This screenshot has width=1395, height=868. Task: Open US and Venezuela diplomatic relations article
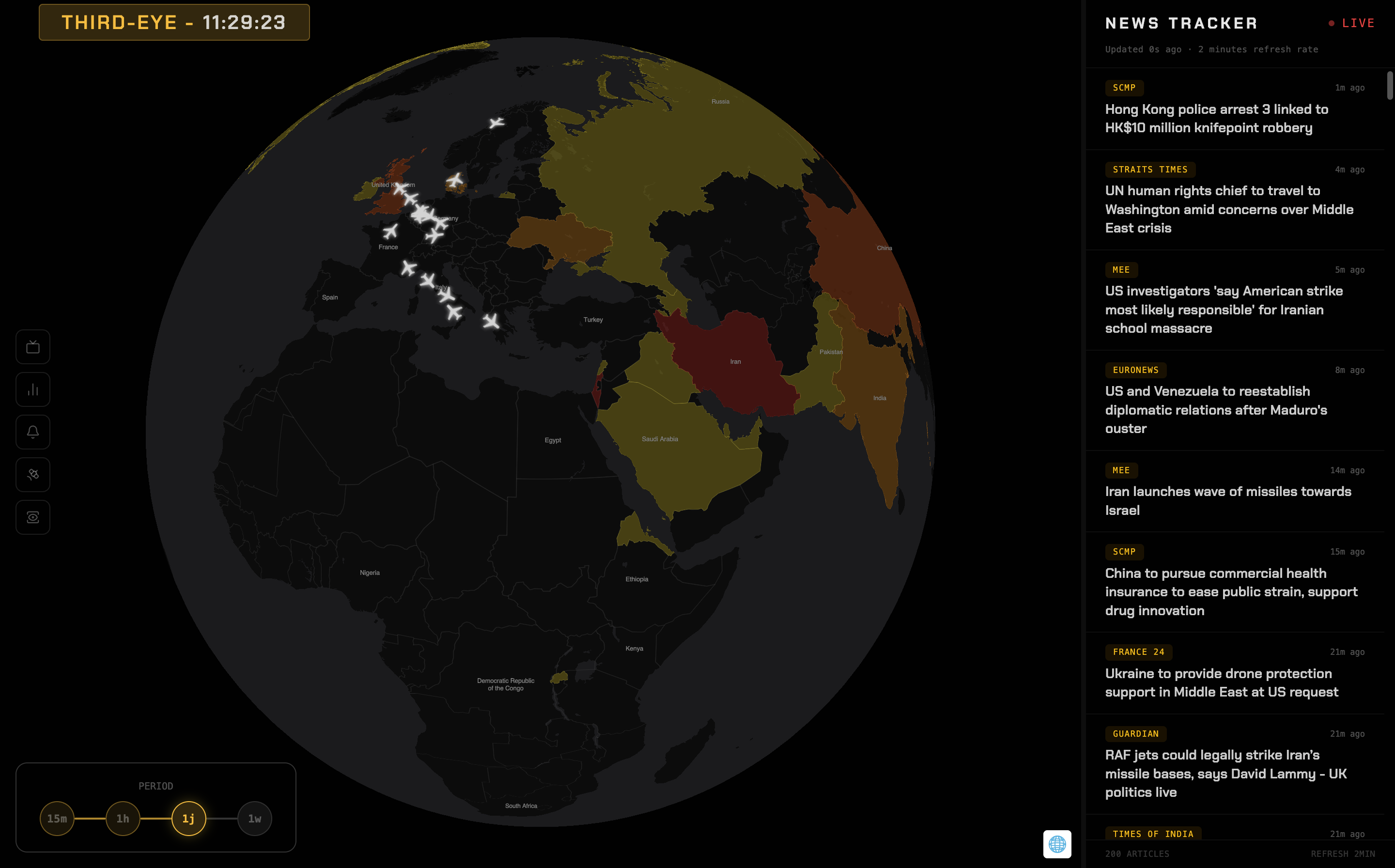pyautogui.click(x=1215, y=410)
